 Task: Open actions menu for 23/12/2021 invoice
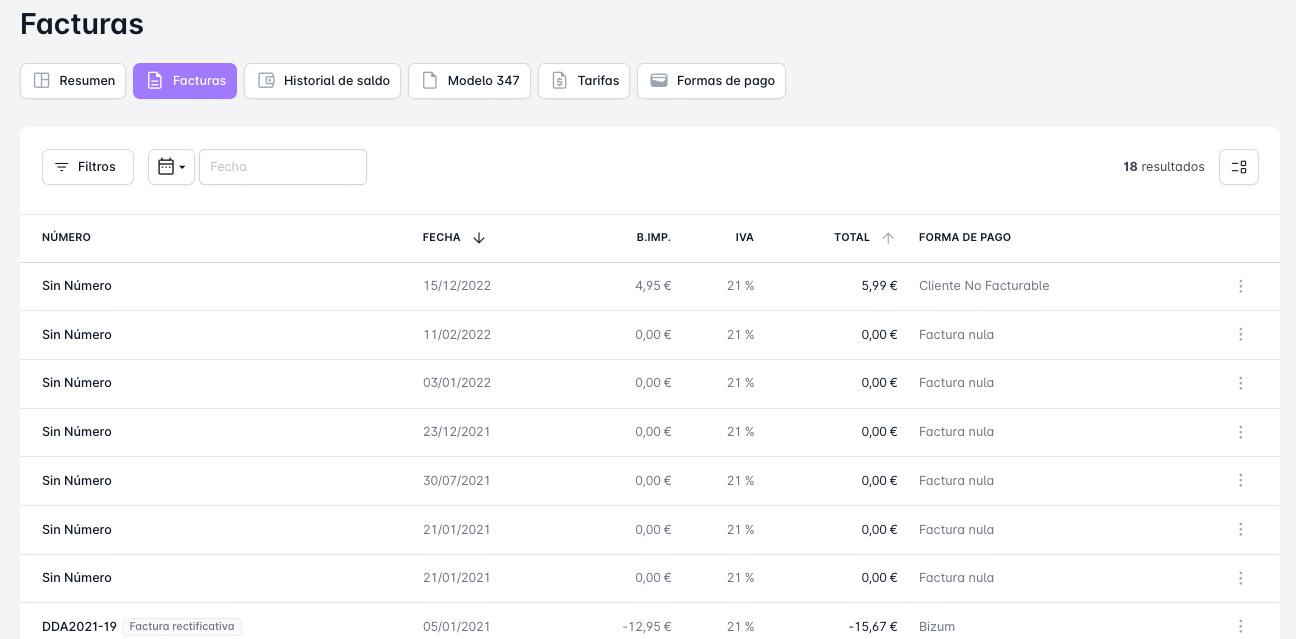(x=1240, y=432)
